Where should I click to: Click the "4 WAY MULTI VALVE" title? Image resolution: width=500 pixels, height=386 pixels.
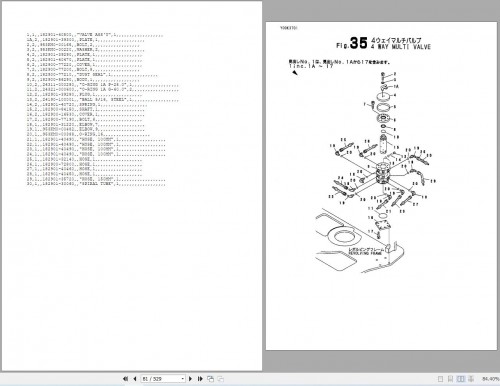click(x=401, y=47)
